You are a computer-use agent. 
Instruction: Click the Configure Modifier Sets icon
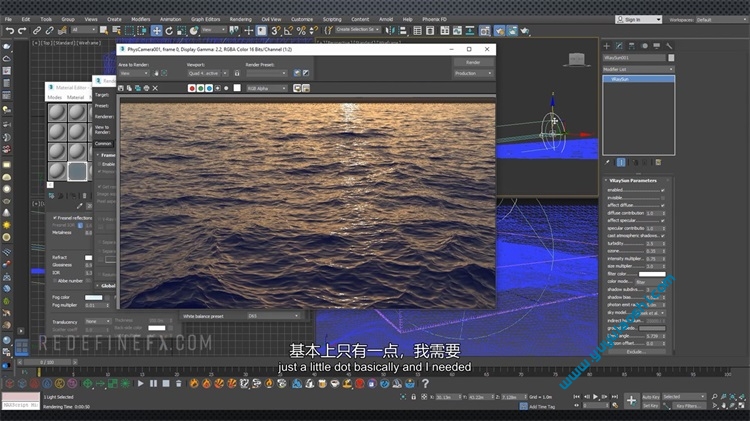(x=658, y=163)
